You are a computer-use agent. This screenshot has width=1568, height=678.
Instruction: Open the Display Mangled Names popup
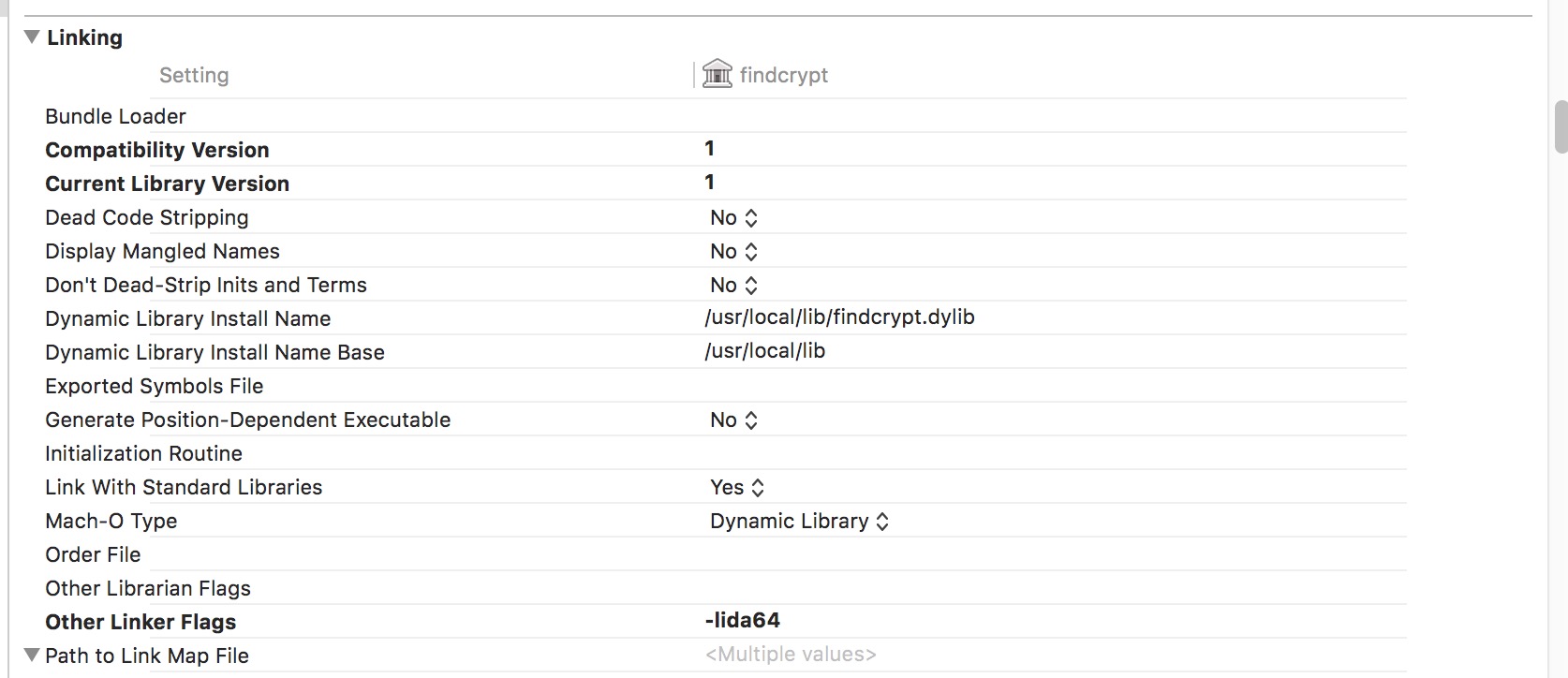(x=733, y=251)
